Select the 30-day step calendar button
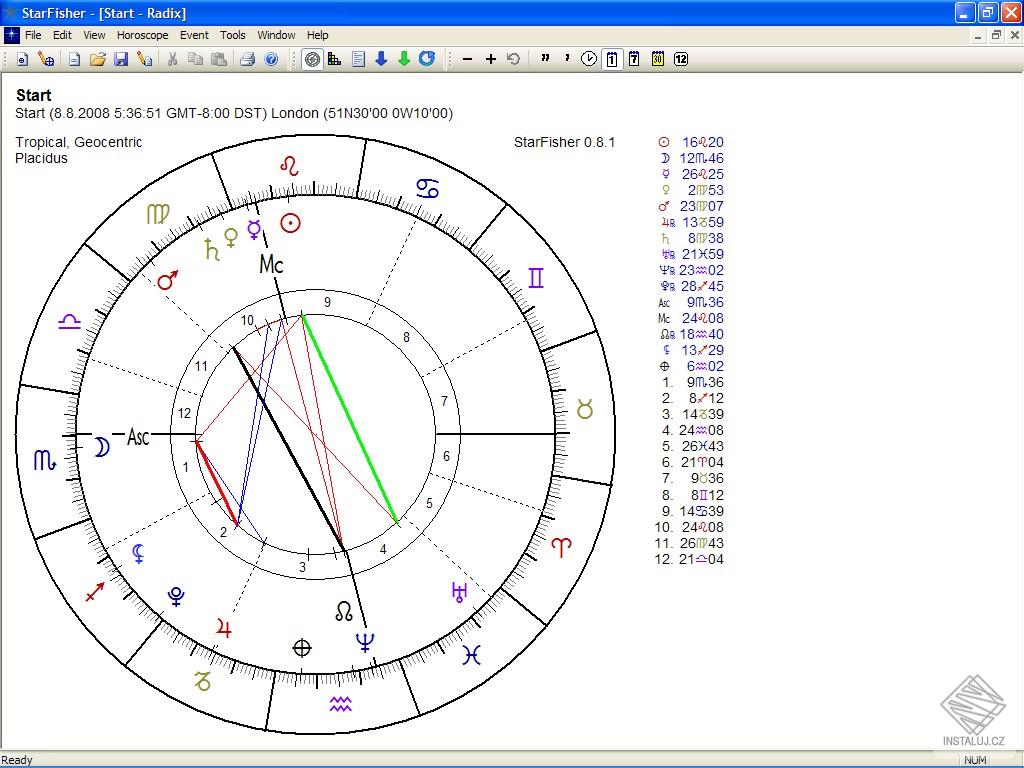Screen dimensions: 1024x768 [x=658, y=59]
